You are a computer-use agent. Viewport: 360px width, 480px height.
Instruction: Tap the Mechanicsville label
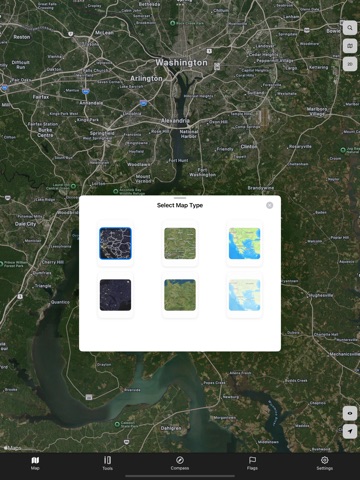pyautogui.click(x=344, y=354)
